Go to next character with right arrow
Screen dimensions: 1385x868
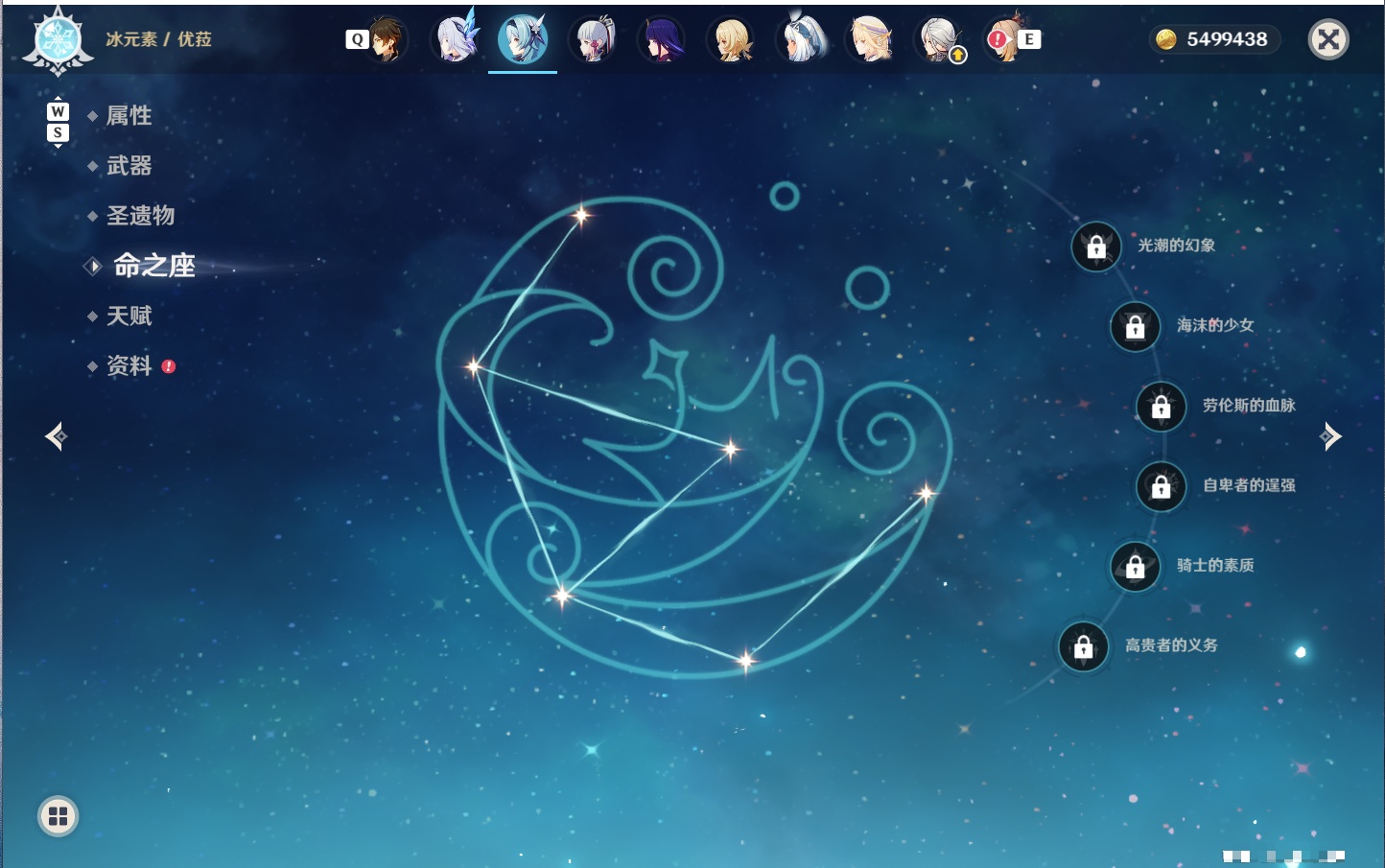click(1330, 436)
